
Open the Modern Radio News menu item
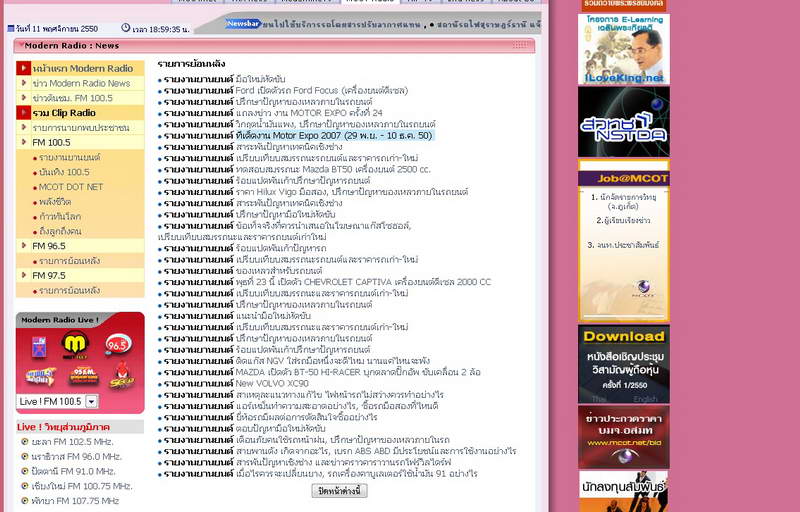click(89, 83)
